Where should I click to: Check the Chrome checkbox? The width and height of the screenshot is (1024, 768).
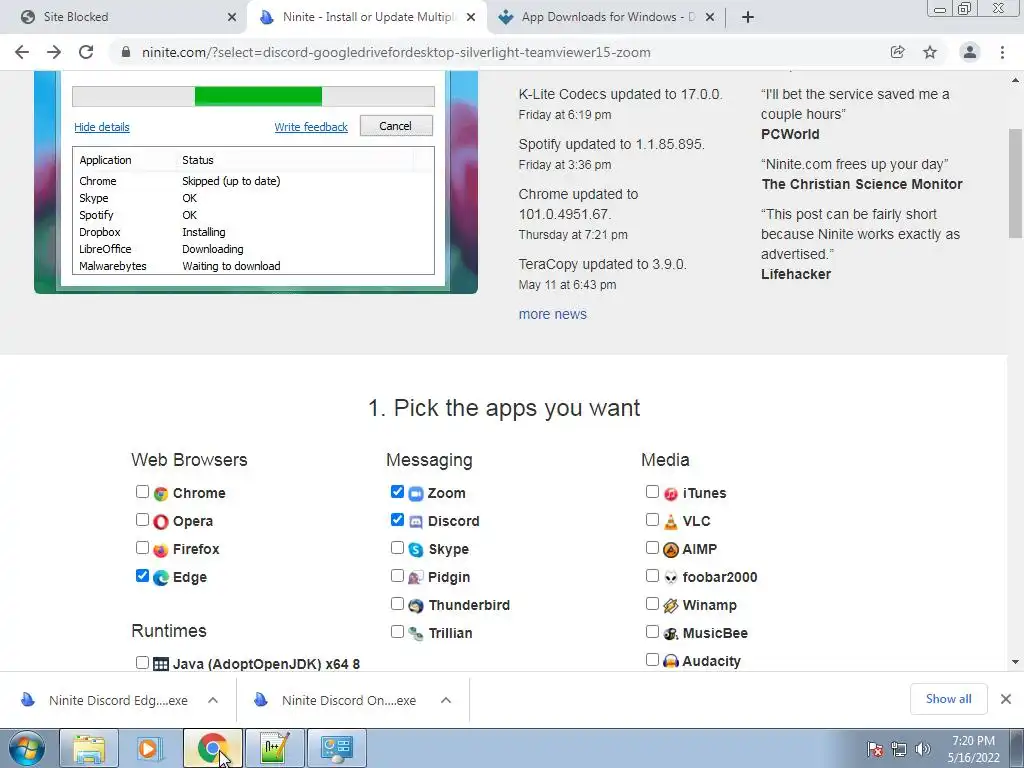click(x=142, y=492)
